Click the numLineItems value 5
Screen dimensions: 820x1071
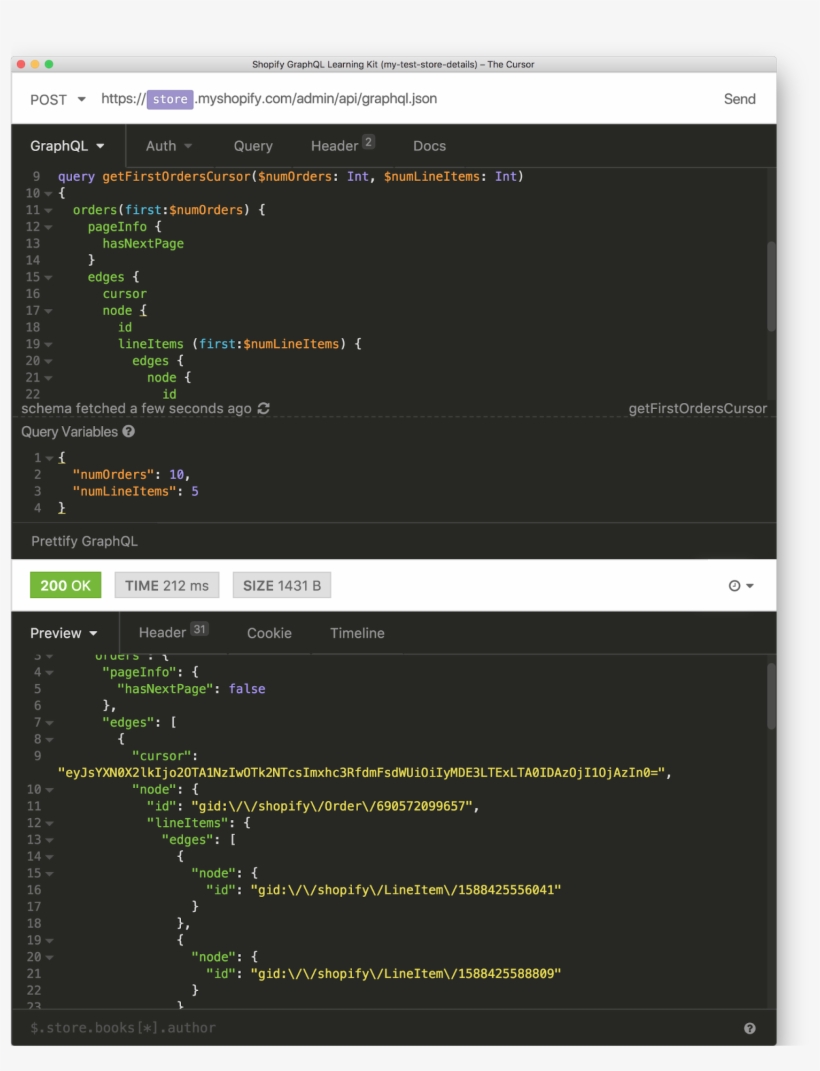tap(195, 492)
